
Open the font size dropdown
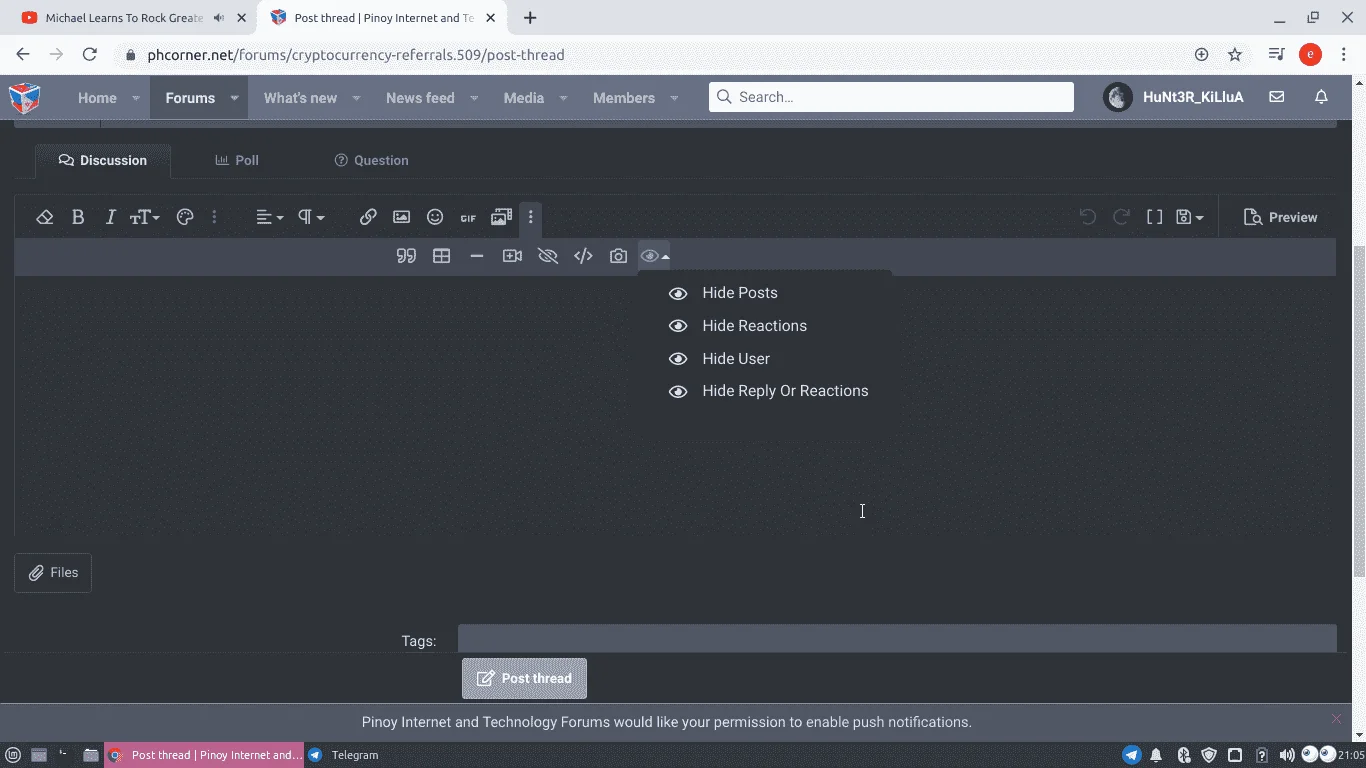[x=145, y=217]
